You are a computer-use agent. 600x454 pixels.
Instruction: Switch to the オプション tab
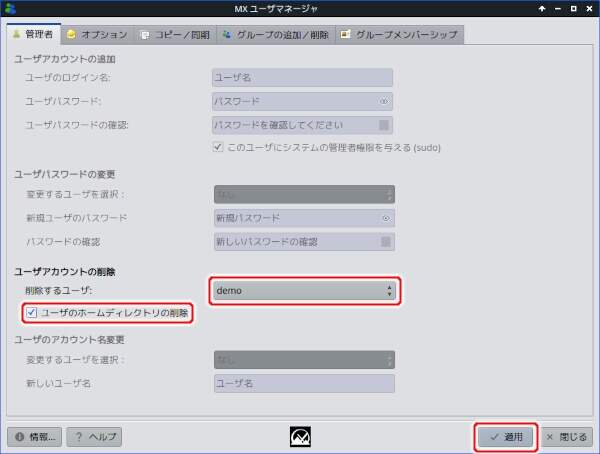(97, 35)
